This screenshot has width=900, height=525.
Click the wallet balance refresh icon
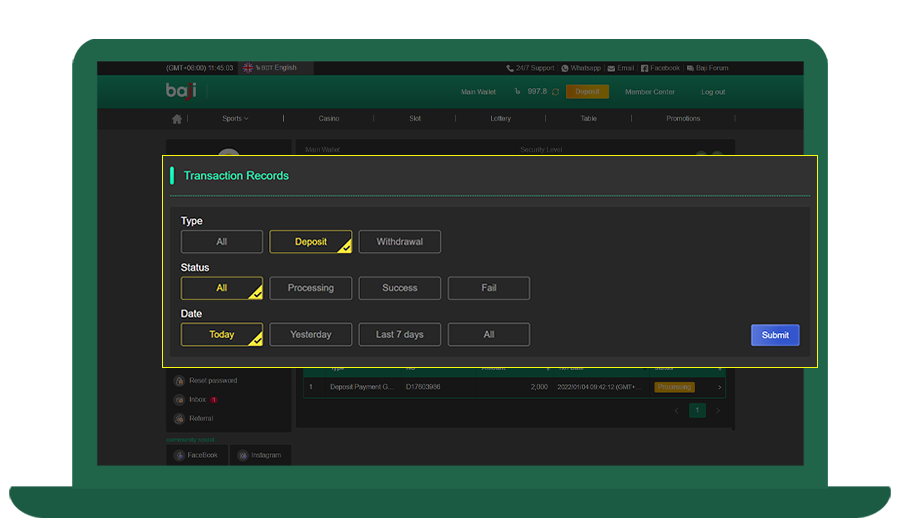pos(555,92)
